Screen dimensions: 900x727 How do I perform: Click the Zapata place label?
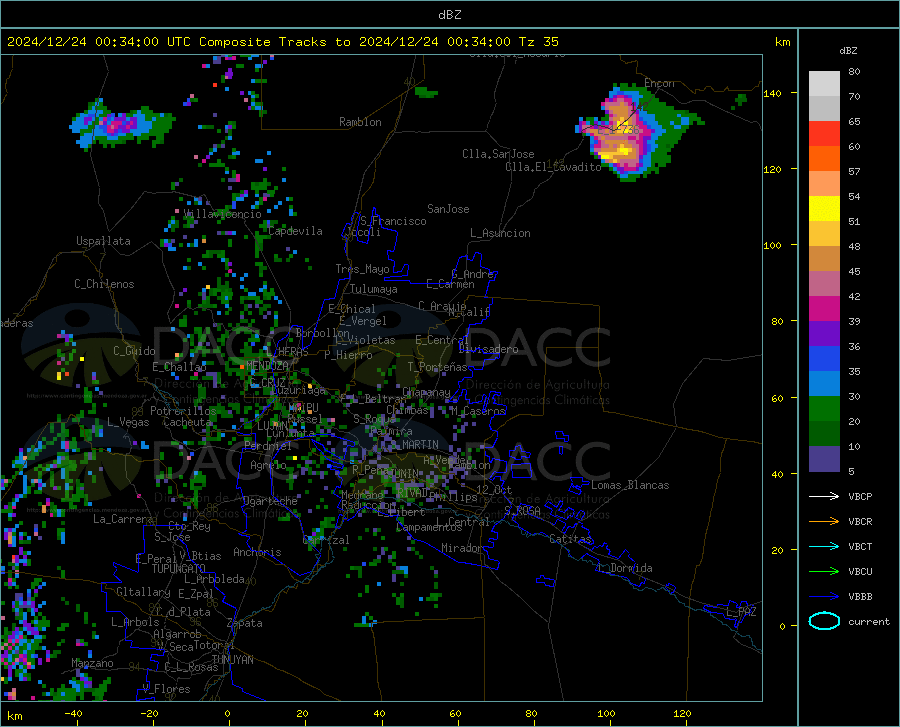[x=245, y=623]
